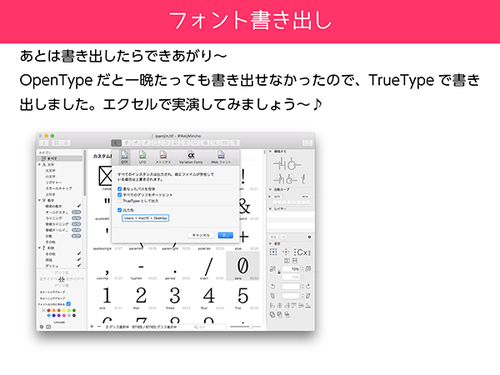The image size is (500, 375).
Task: Clear color label with the X swatch
Action: point(44,311)
